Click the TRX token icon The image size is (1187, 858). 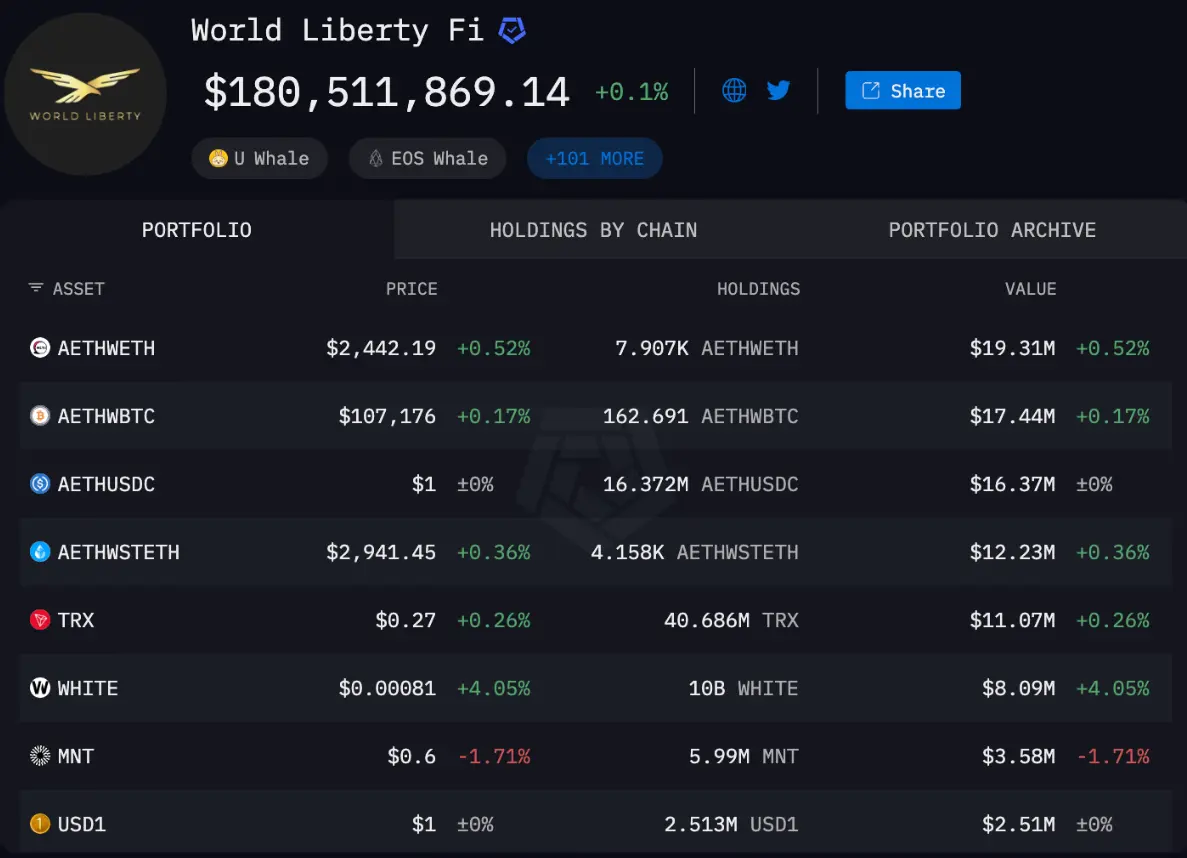40,620
